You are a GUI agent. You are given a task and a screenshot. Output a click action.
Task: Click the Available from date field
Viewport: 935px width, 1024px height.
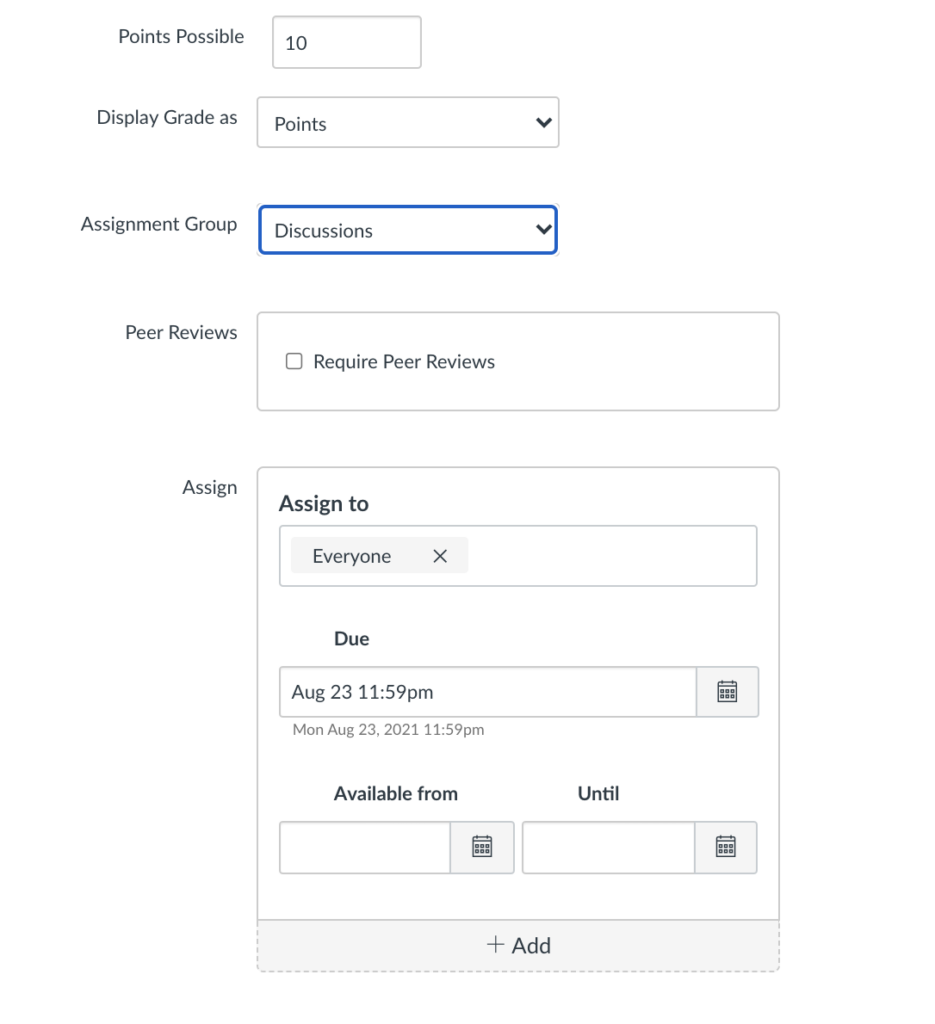[365, 848]
